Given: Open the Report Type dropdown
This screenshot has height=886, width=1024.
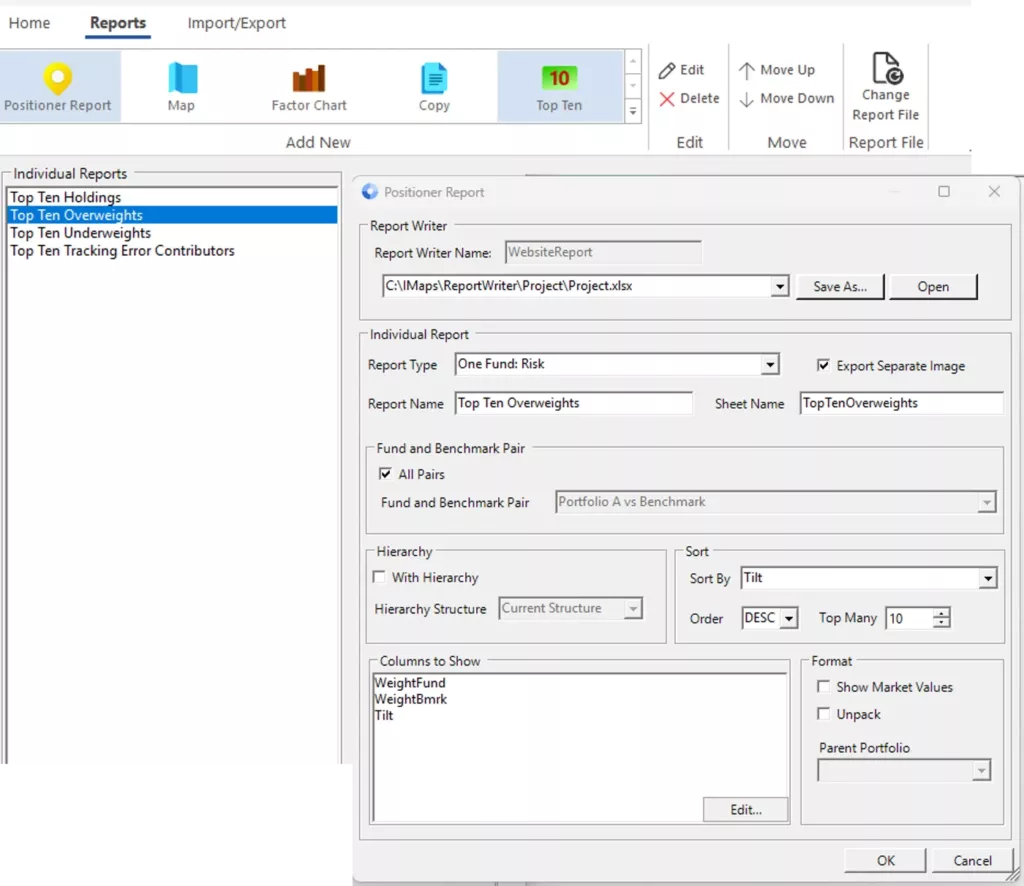Looking at the screenshot, I should click(x=770, y=364).
